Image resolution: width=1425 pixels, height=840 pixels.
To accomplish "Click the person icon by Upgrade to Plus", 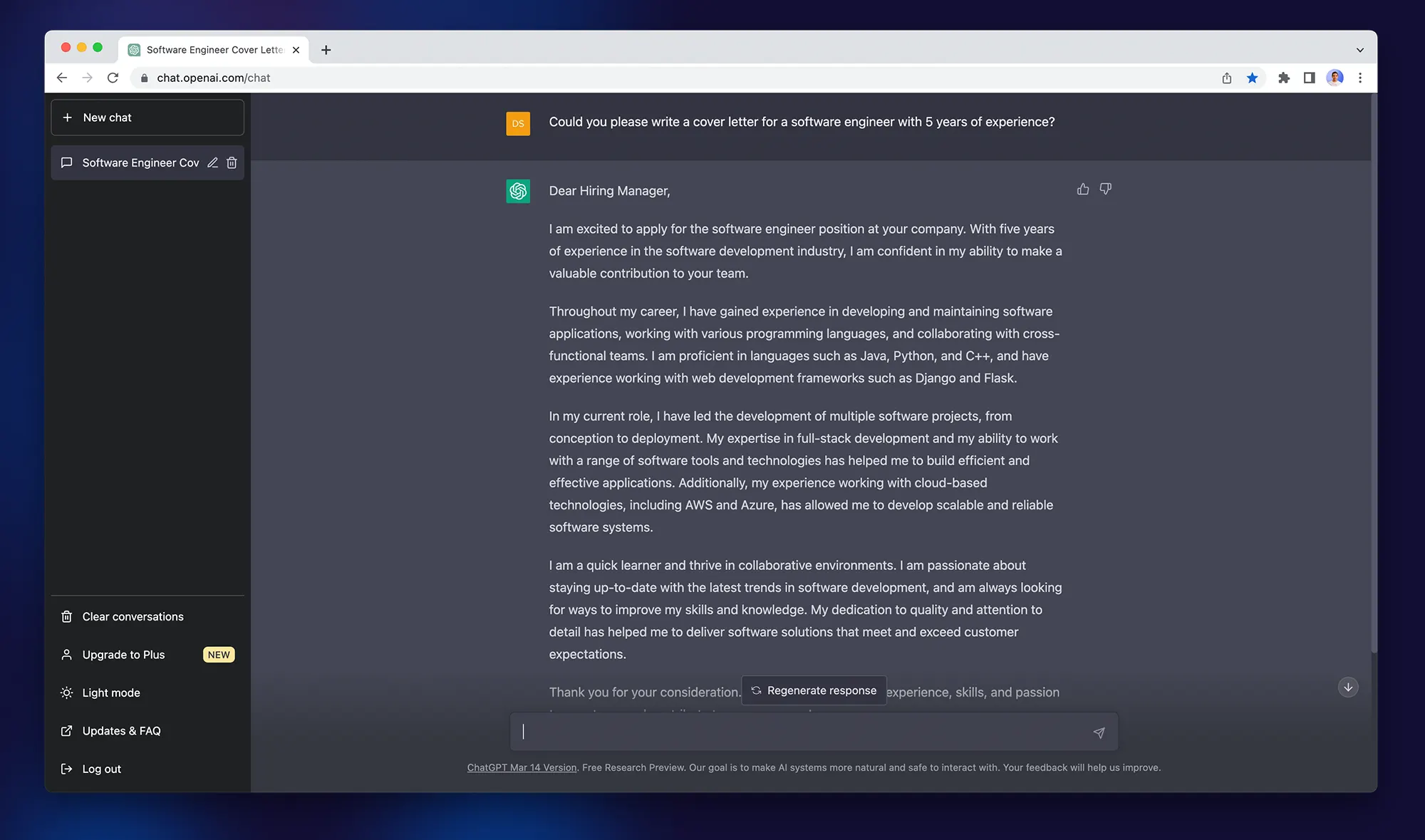I will pos(67,655).
